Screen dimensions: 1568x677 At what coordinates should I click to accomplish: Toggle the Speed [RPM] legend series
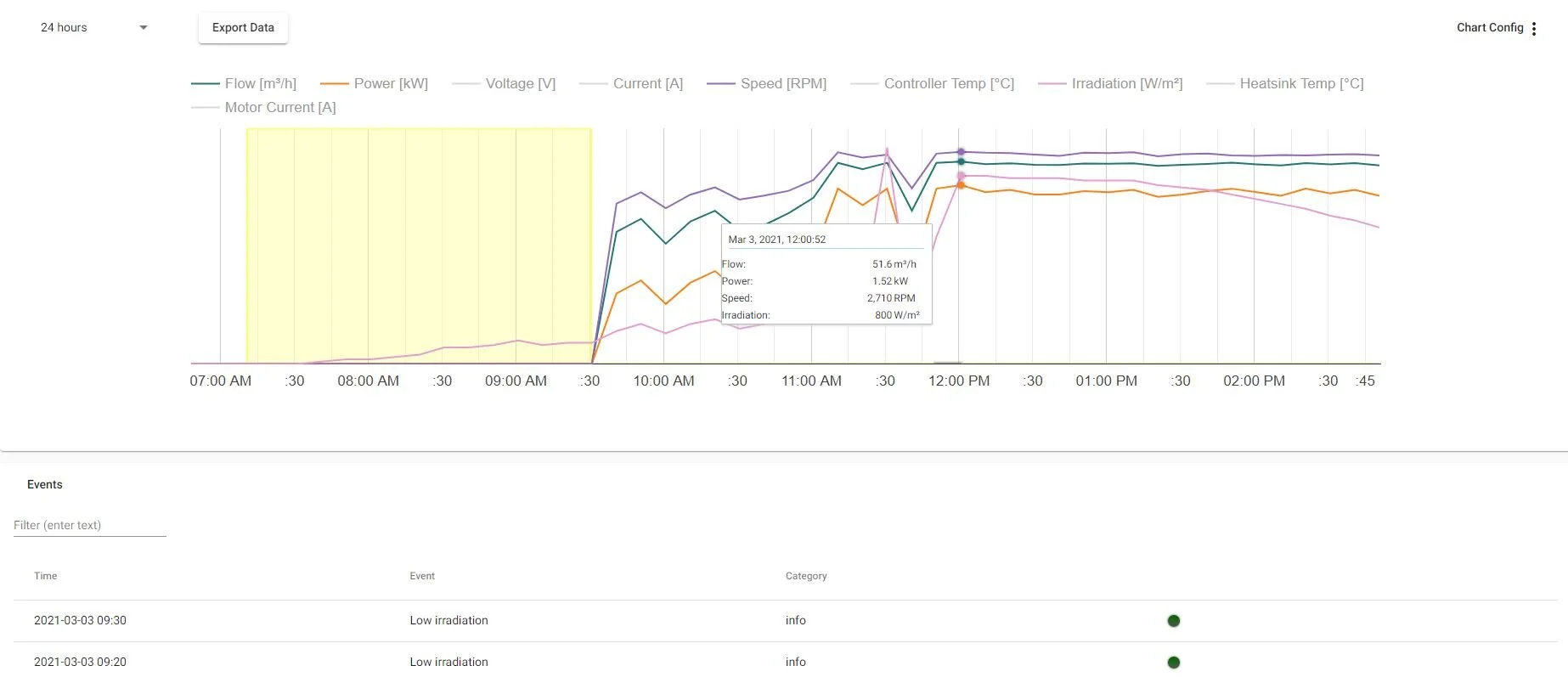[766, 83]
